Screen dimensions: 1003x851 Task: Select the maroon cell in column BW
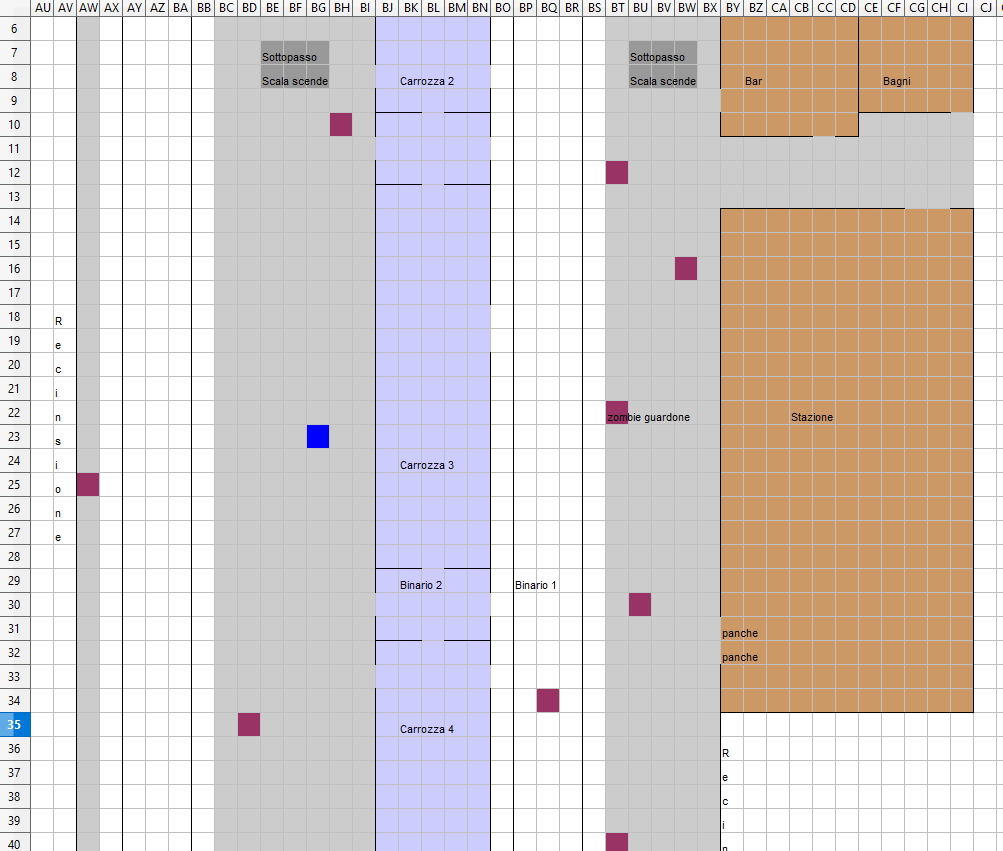[x=686, y=268]
